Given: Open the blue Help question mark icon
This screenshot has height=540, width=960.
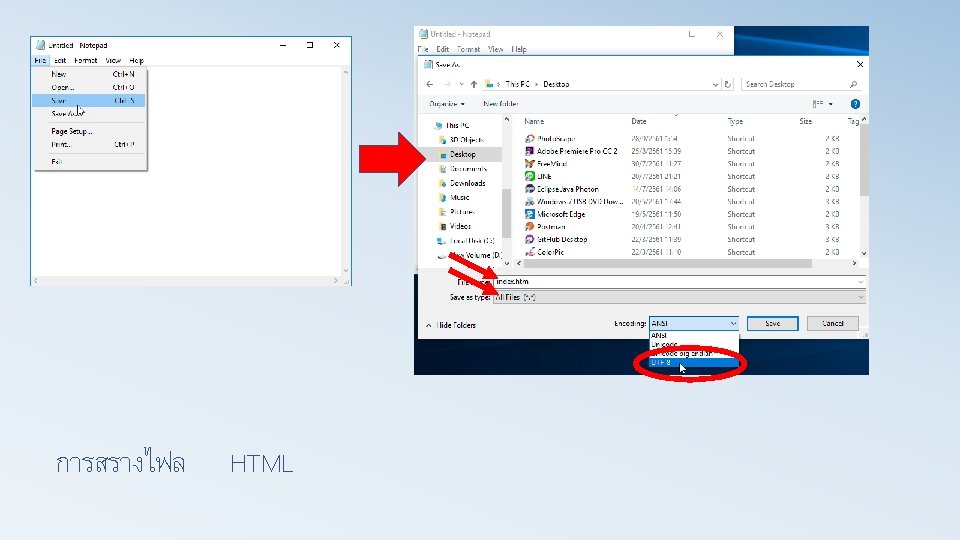Looking at the screenshot, I should tap(855, 104).
